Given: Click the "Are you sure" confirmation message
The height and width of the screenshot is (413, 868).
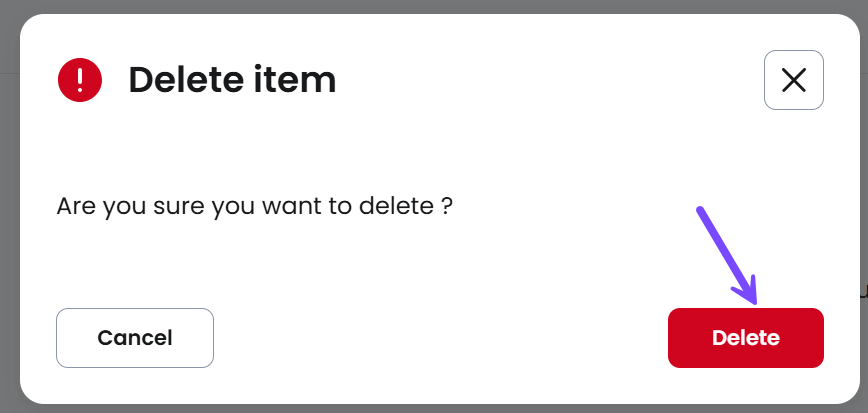Looking at the screenshot, I should pyautogui.click(x=255, y=206).
